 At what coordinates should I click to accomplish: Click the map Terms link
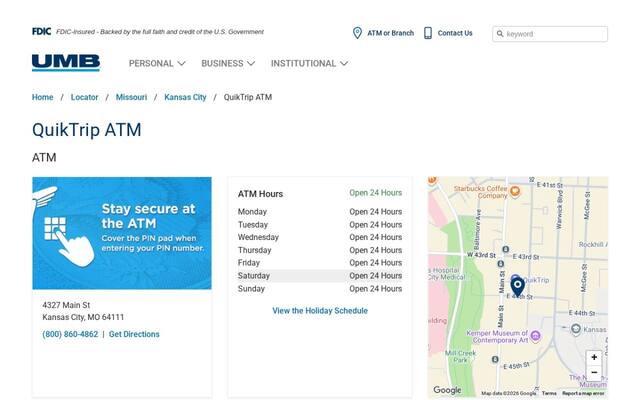click(x=549, y=393)
